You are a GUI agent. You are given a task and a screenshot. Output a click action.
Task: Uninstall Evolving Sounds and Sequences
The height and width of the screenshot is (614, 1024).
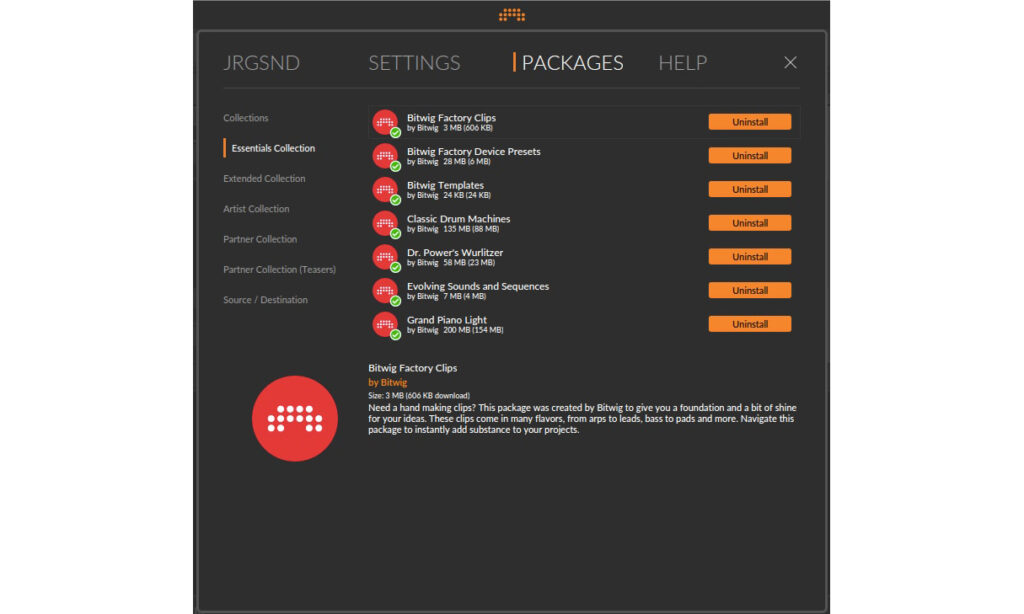coord(750,290)
